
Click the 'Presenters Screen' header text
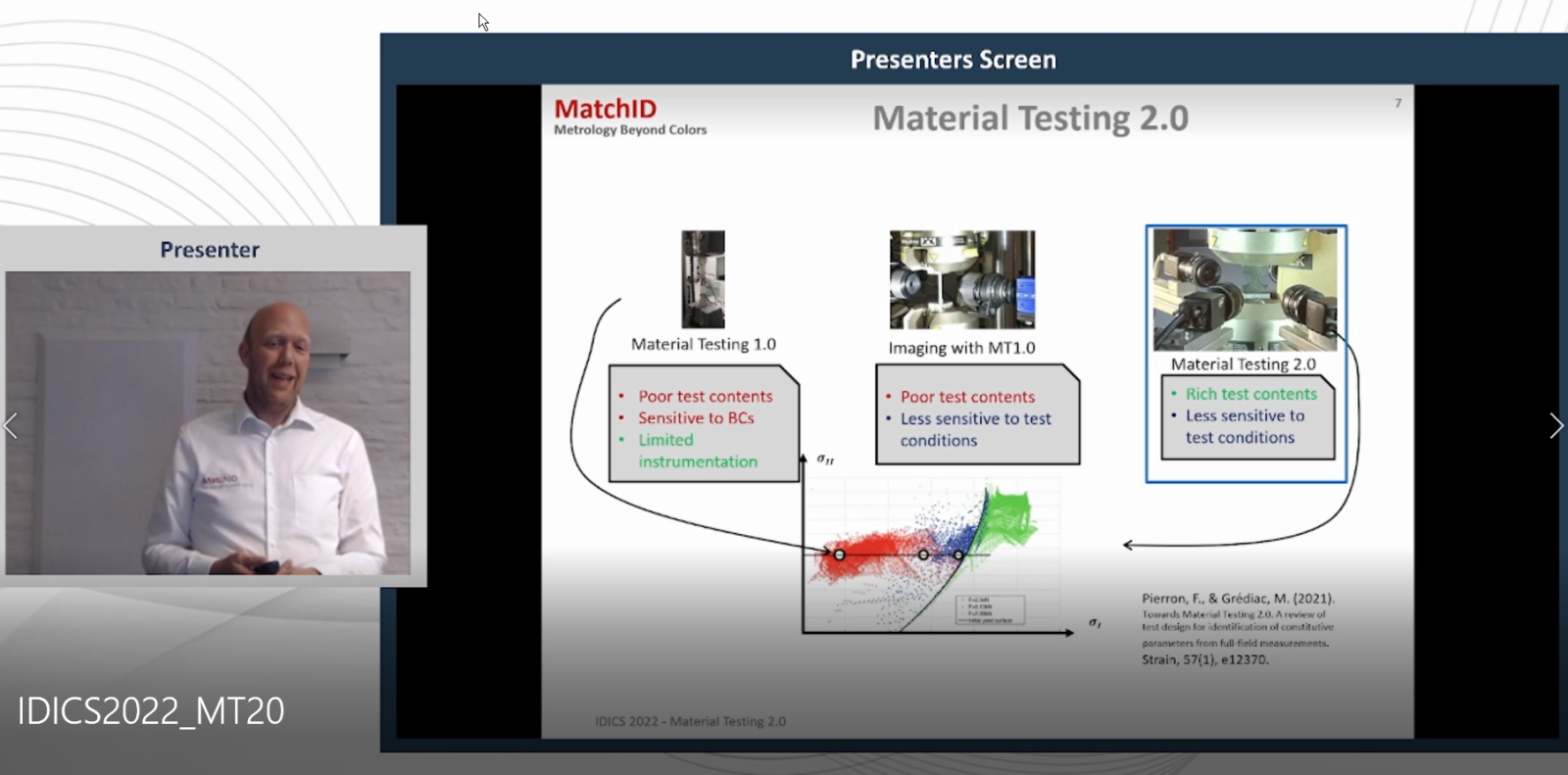pos(954,60)
